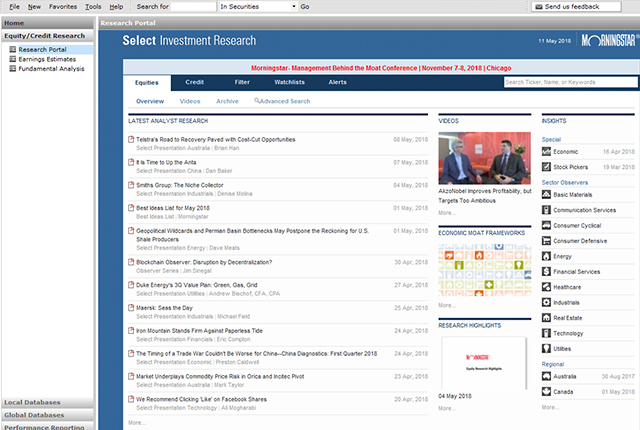Click the Technology sector icon
The height and width of the screenshot is (430, 640).
coord(546,331)
